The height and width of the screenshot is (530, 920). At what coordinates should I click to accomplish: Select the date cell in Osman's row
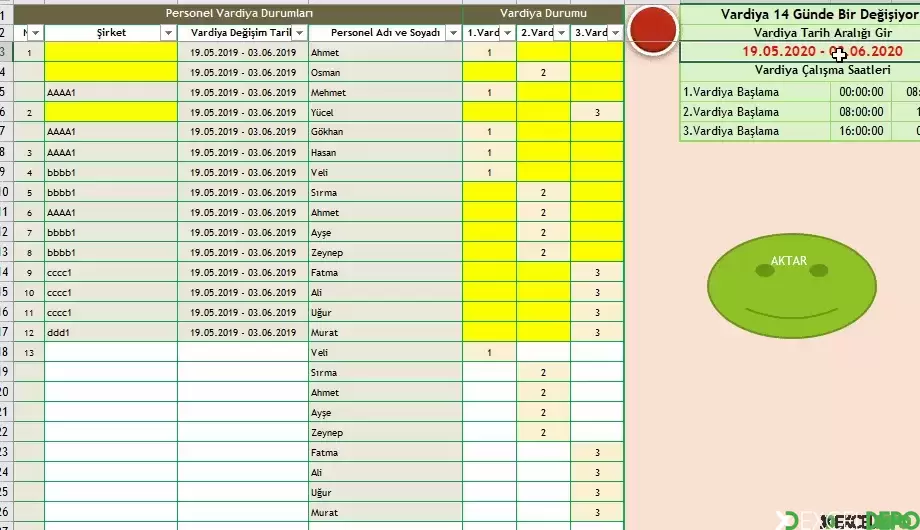tap(243, 73)
